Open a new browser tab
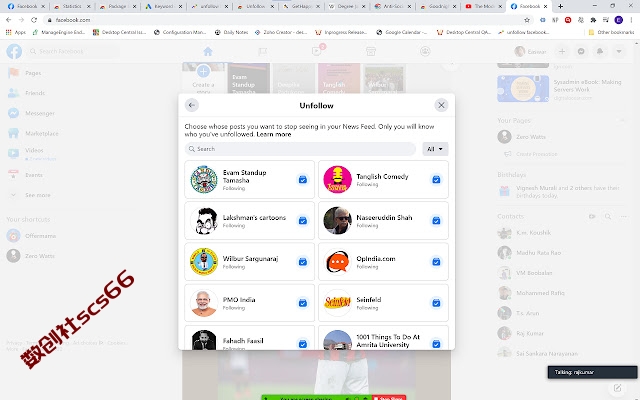Viewport: 640px width, 400px height. click(560, 6)
